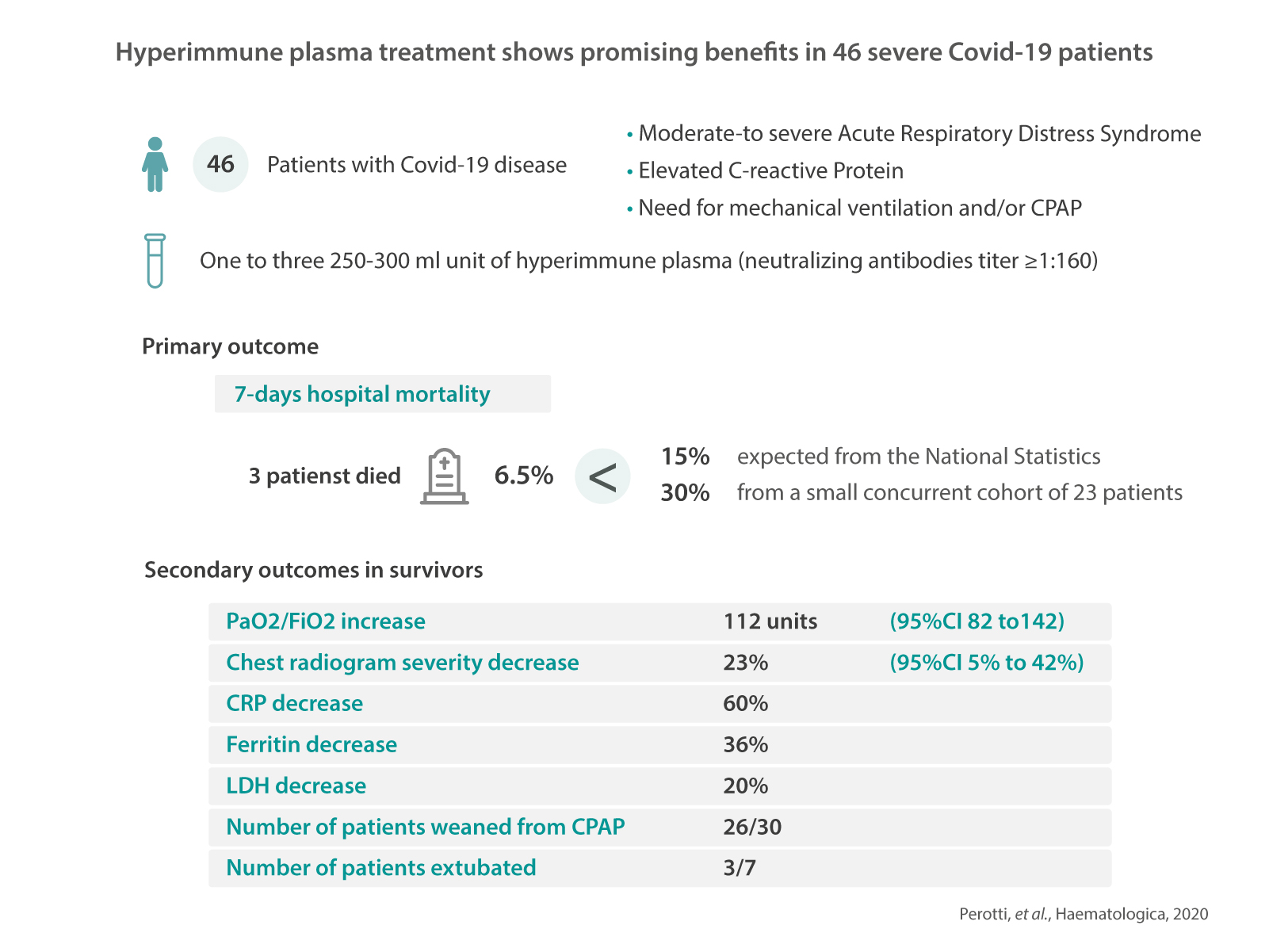Click the 6.5% mortality figure
The height and width of the screenshot is (952, 1269).
tap(524, 476)
